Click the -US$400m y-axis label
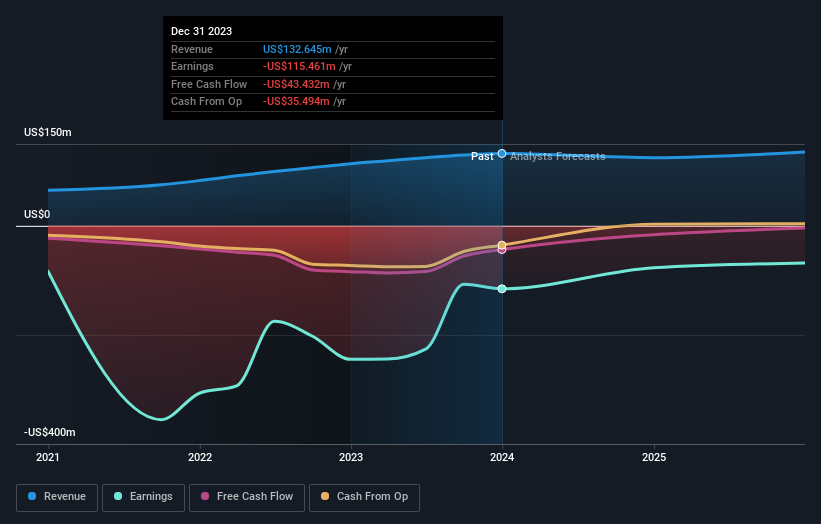The width and height of the screenshot is (821, 524). tap(50, 432)
